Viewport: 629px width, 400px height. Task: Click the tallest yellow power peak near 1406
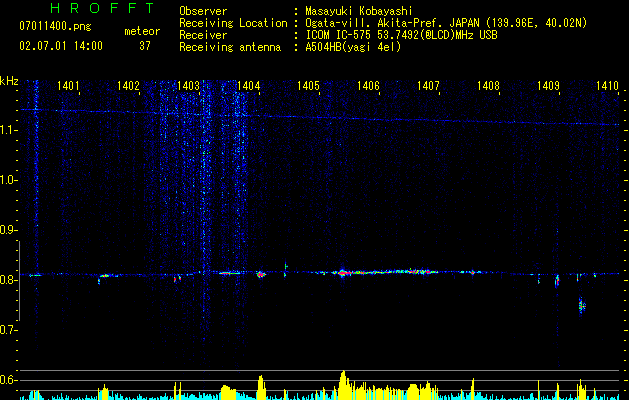point(343,384)
